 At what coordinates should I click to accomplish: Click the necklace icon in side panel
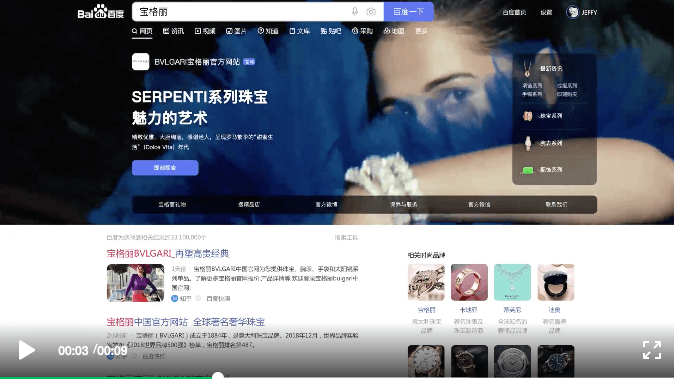coord(527,69)
